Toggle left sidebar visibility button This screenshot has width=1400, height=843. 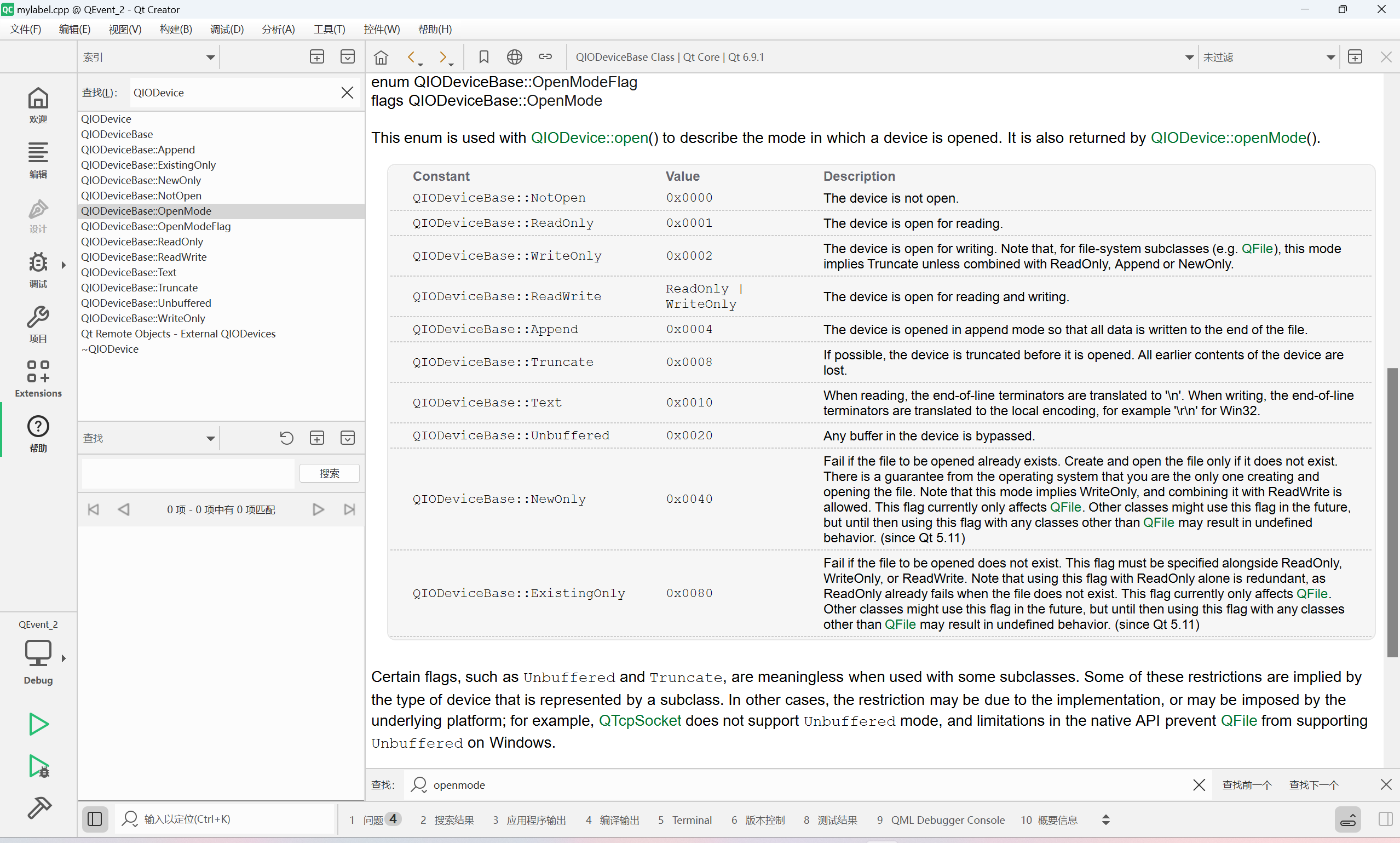[95, 819]
